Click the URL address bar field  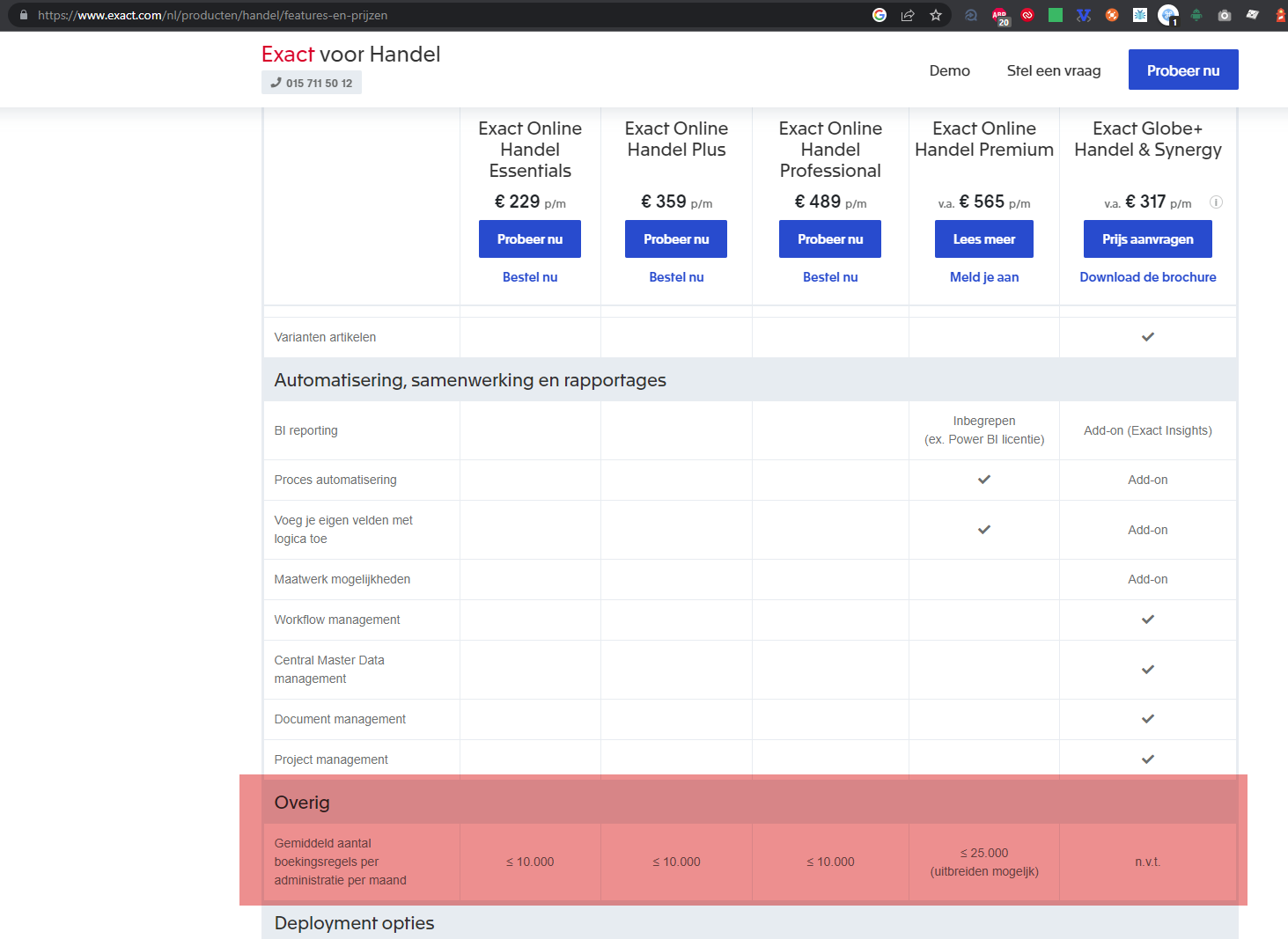click(x=440, y=15)
